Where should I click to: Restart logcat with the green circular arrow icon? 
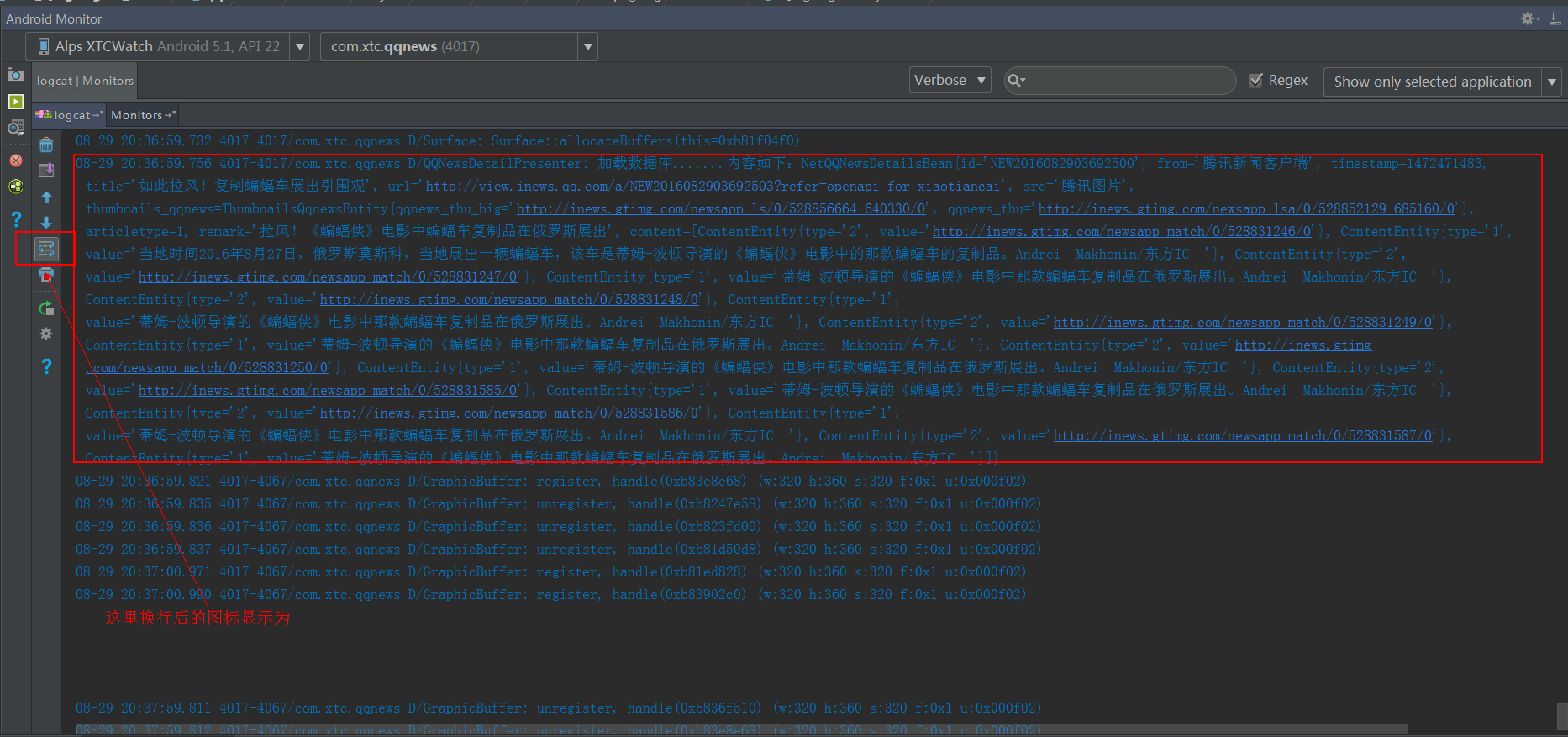(46, 308)
